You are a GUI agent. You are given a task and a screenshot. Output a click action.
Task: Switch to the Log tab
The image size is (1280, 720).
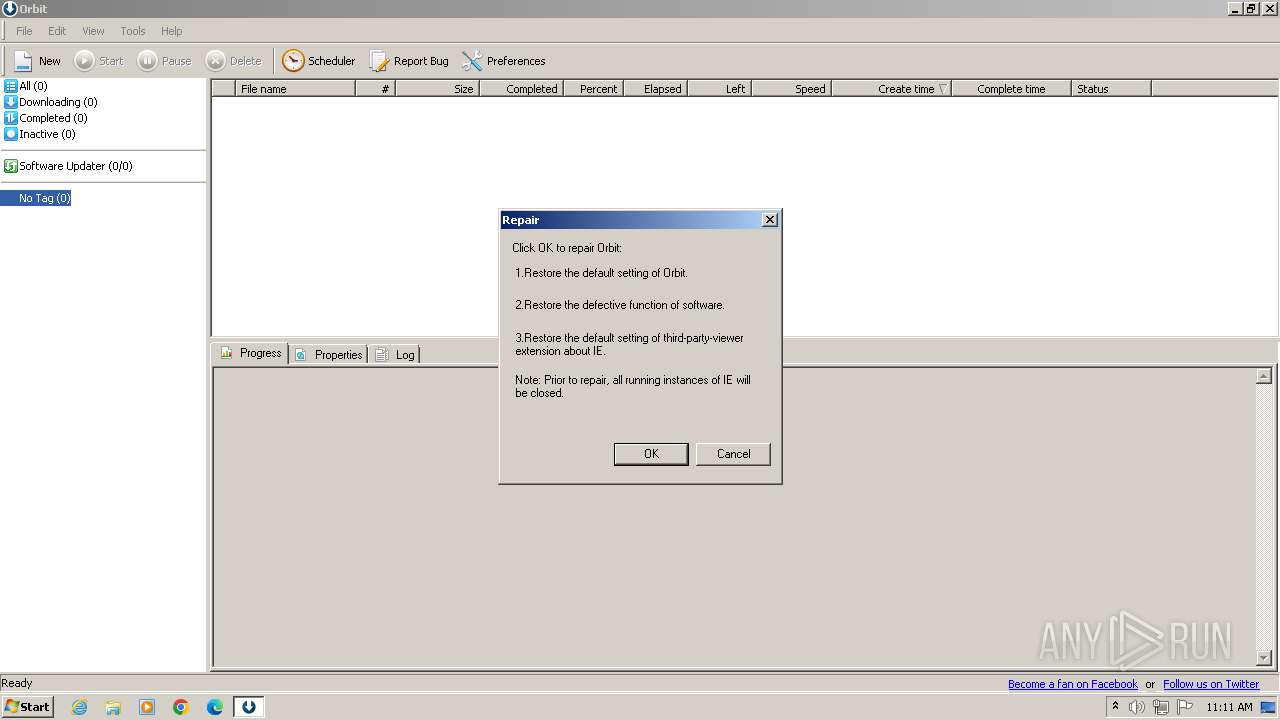tap(395, 354)
